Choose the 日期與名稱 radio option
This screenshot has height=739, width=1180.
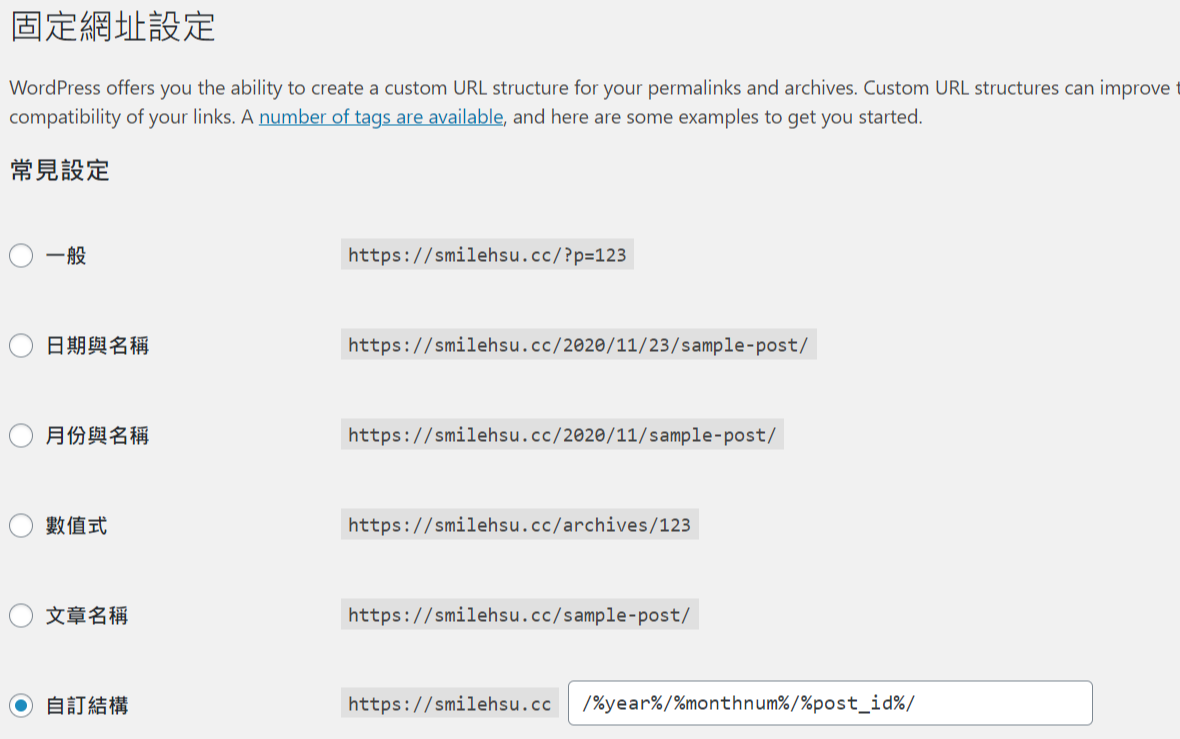click(21, 346)
